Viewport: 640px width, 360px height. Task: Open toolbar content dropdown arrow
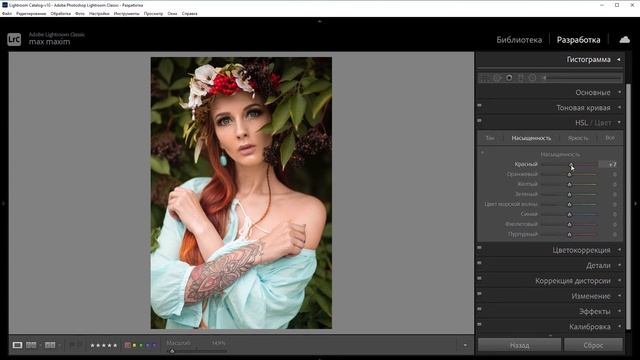click(465, 345)
